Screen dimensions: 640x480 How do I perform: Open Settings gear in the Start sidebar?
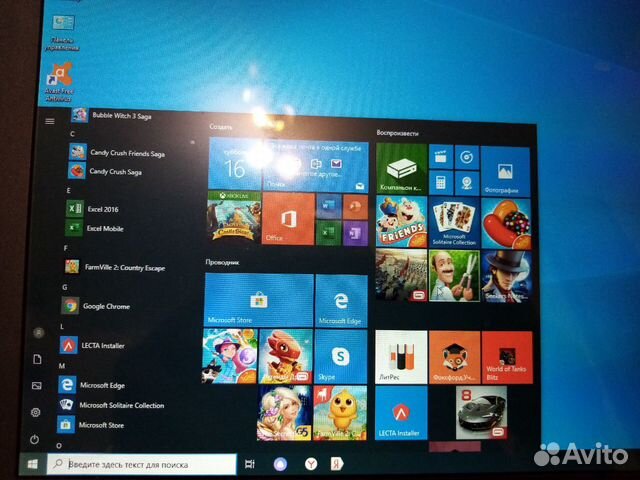click(x=36, y=412)
